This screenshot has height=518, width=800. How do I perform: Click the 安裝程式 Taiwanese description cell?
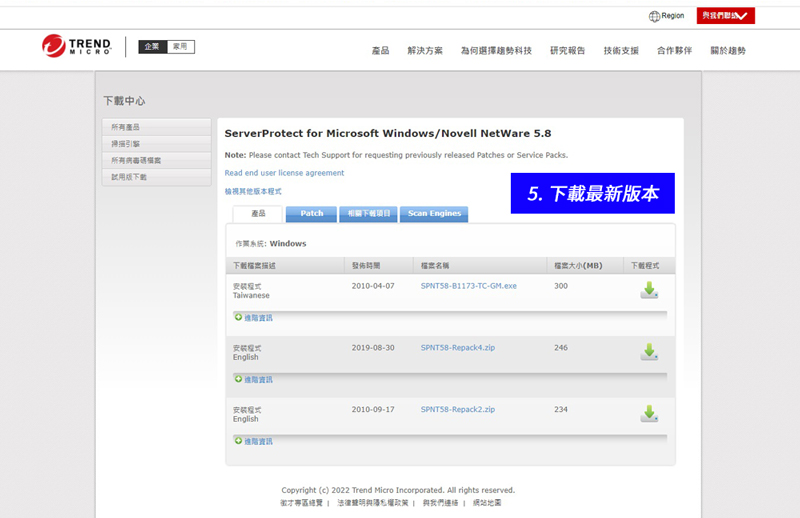251,290
